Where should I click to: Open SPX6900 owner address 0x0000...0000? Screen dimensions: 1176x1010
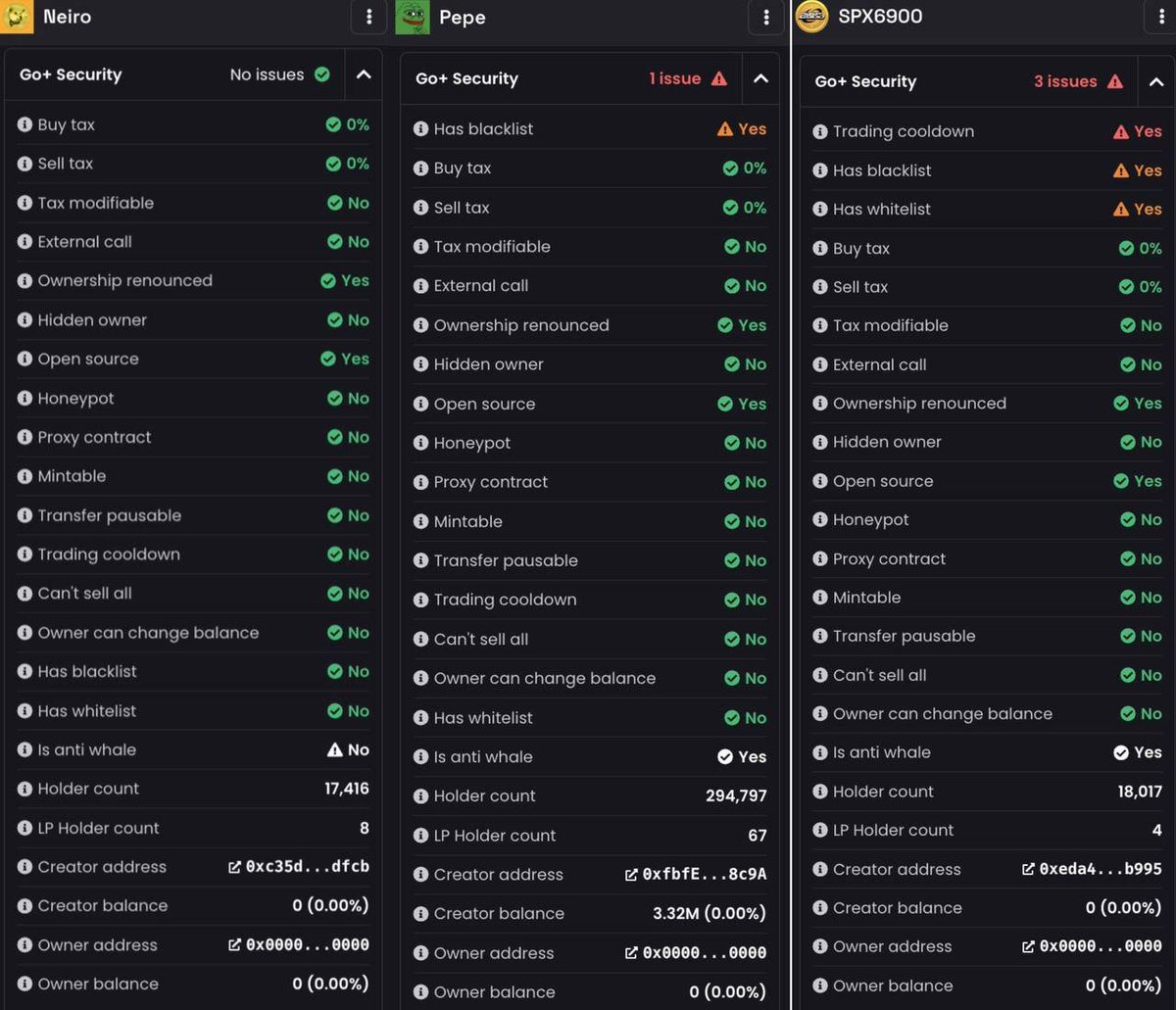(1092, 946)
